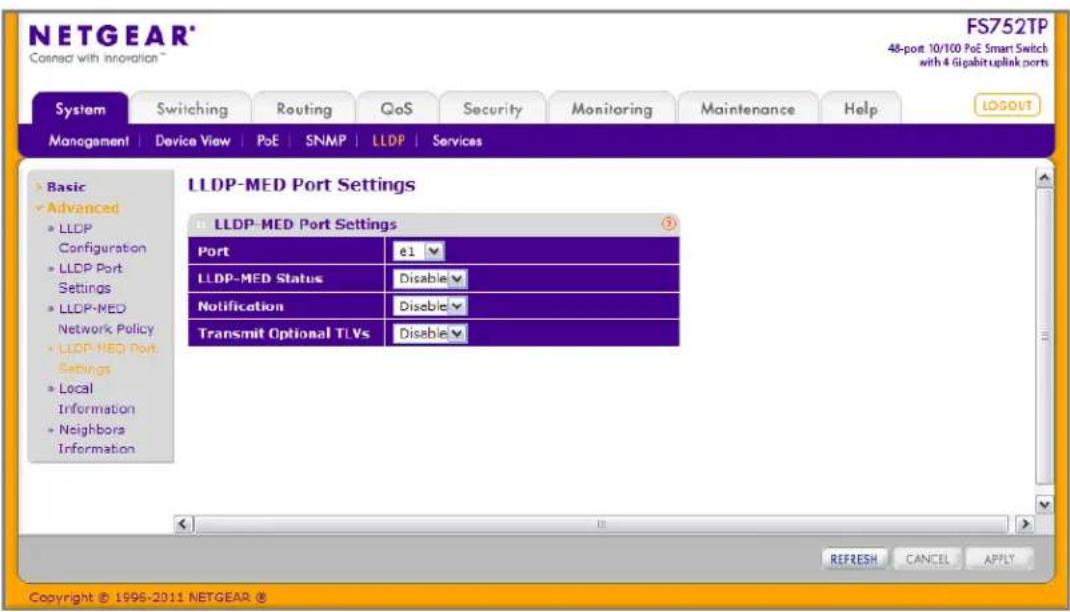Open Neighbors Information in sidebar
Screen dimensions: 1070x612
[96, 439]
